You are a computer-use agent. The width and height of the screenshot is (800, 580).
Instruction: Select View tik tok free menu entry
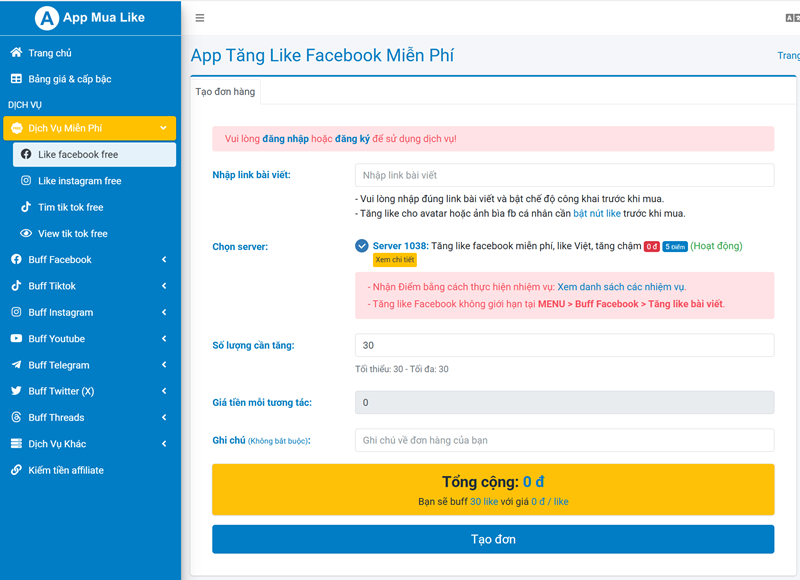tap(94, 234)
